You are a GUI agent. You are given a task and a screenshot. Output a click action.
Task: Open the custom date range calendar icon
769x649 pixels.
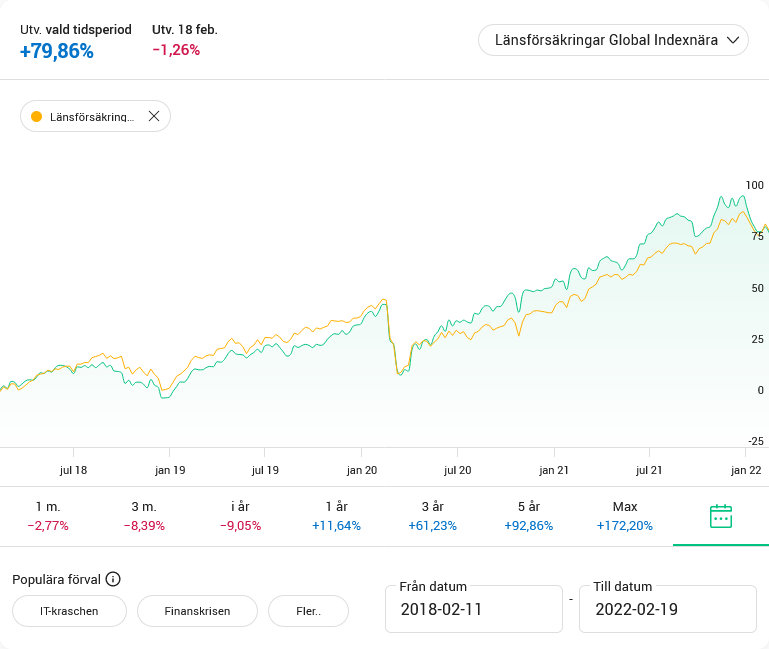coord(720,516)
